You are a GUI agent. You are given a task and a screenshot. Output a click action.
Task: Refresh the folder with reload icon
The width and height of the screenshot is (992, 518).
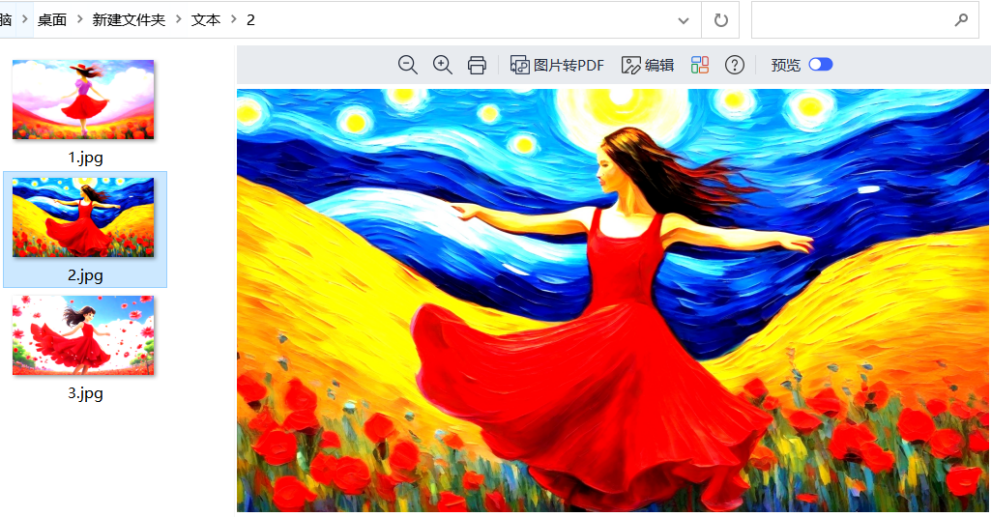(721, 20)
